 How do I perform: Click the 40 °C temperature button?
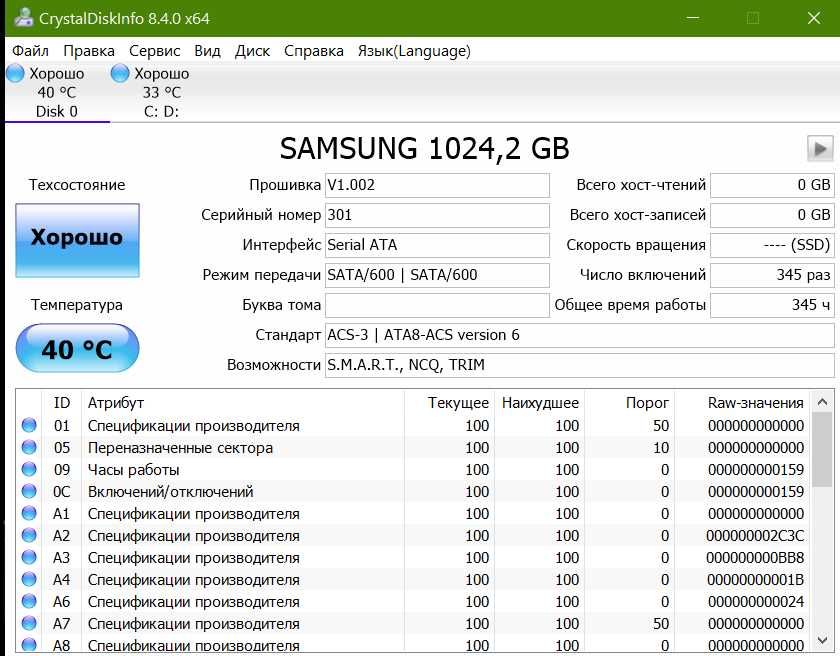[77, 348]
